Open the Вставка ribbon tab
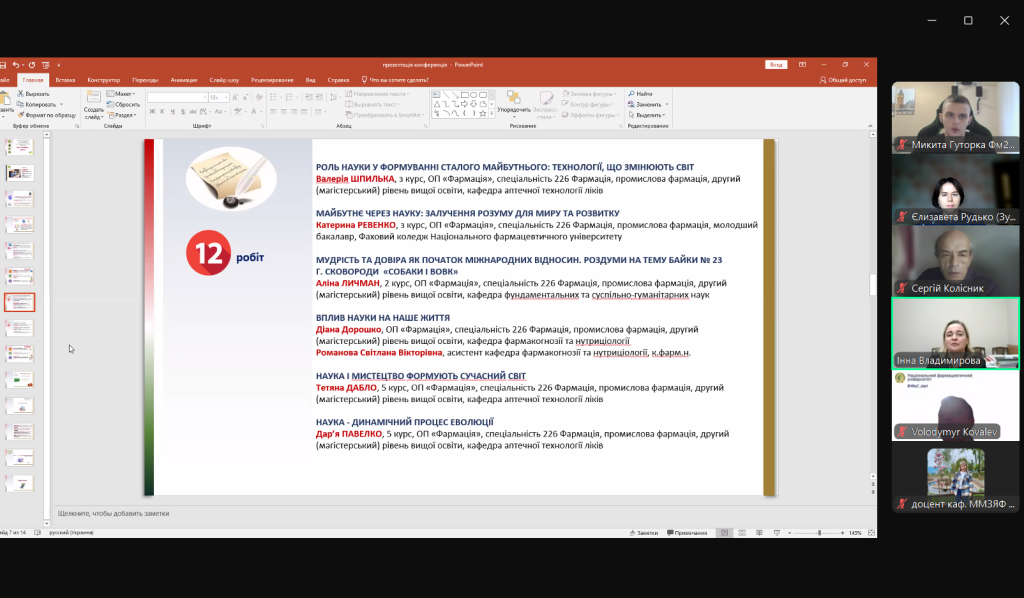1024x598 pixels. tap(65, 80)
